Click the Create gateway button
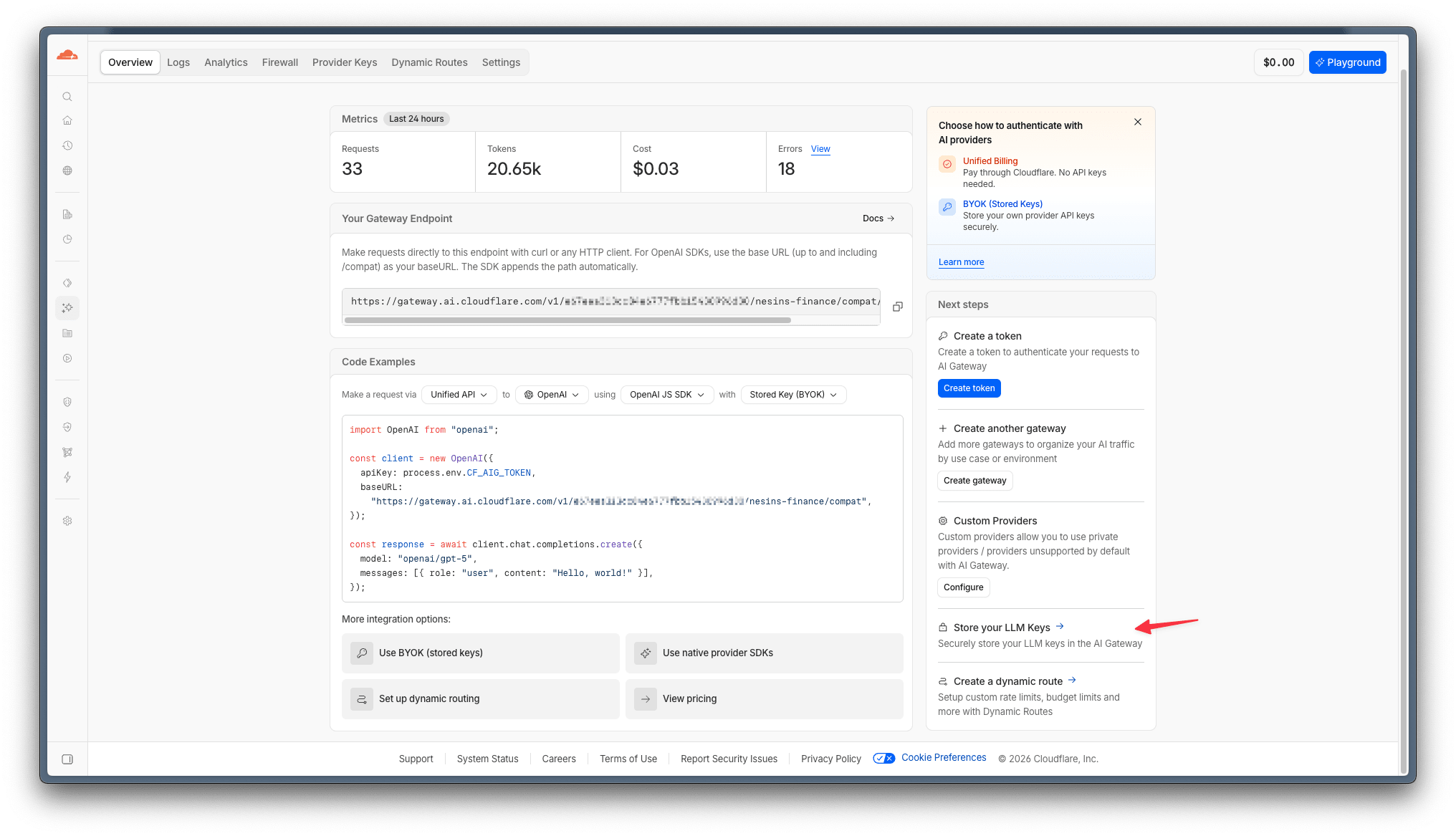 [x=974, y=481]
